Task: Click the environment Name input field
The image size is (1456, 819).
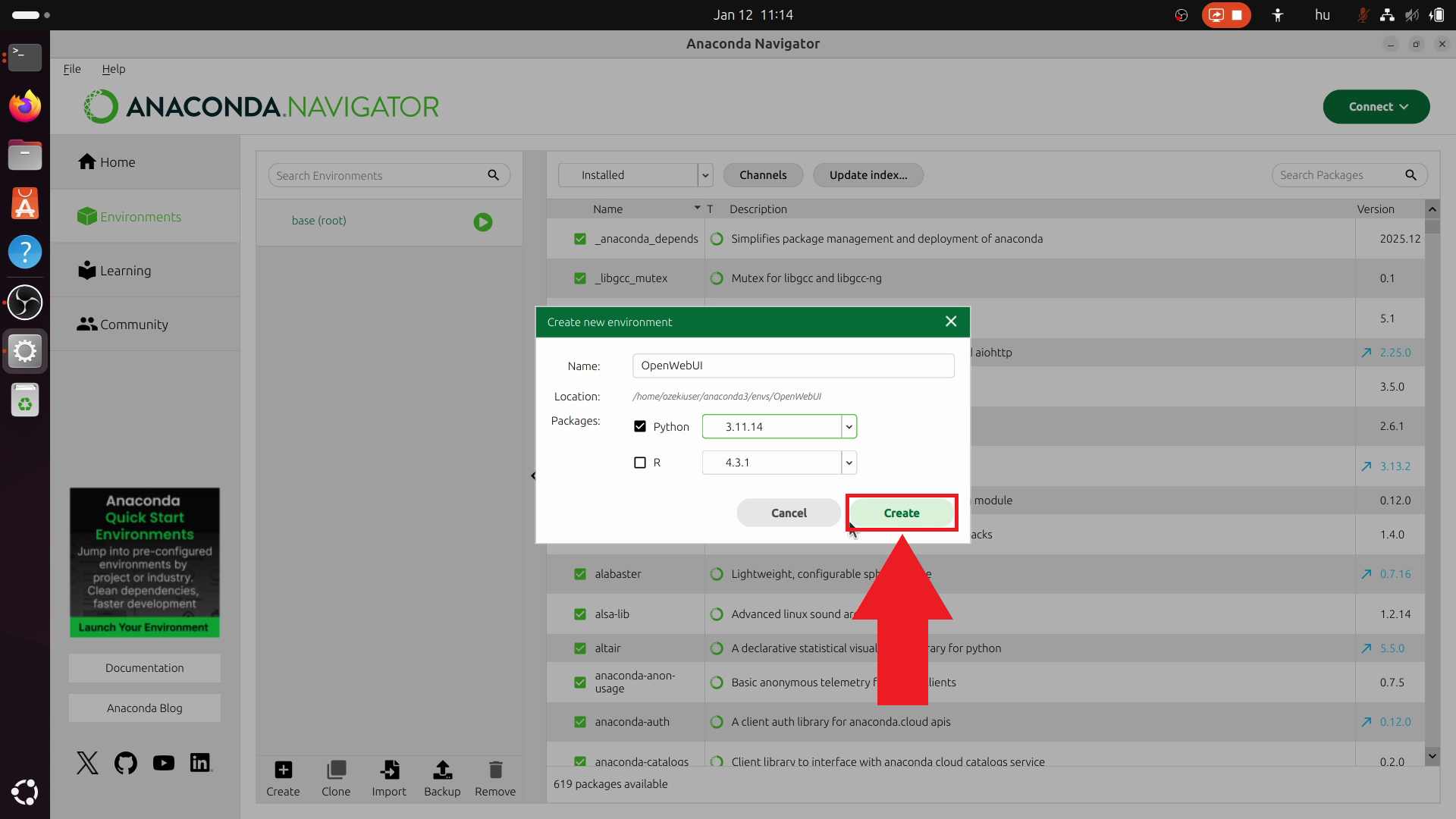Action: click(x=793, y=366)
